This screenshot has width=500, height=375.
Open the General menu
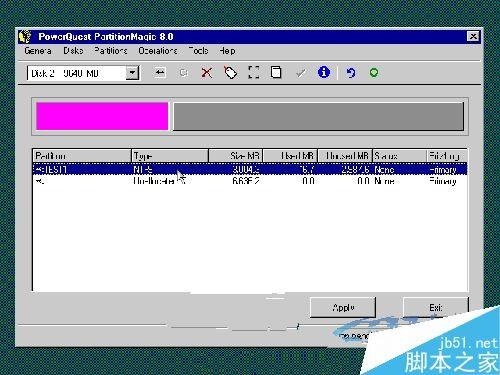pyautogui.click(x=38, y=51)
